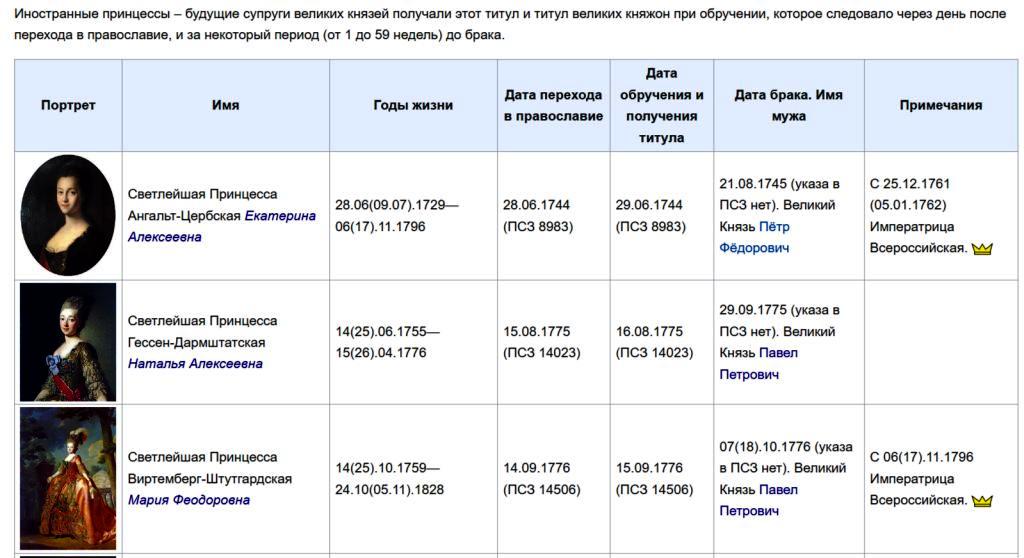Open the portrait of Мария Феодоровна
Viewport: 1024px width, 558px height.
(68, 478)
